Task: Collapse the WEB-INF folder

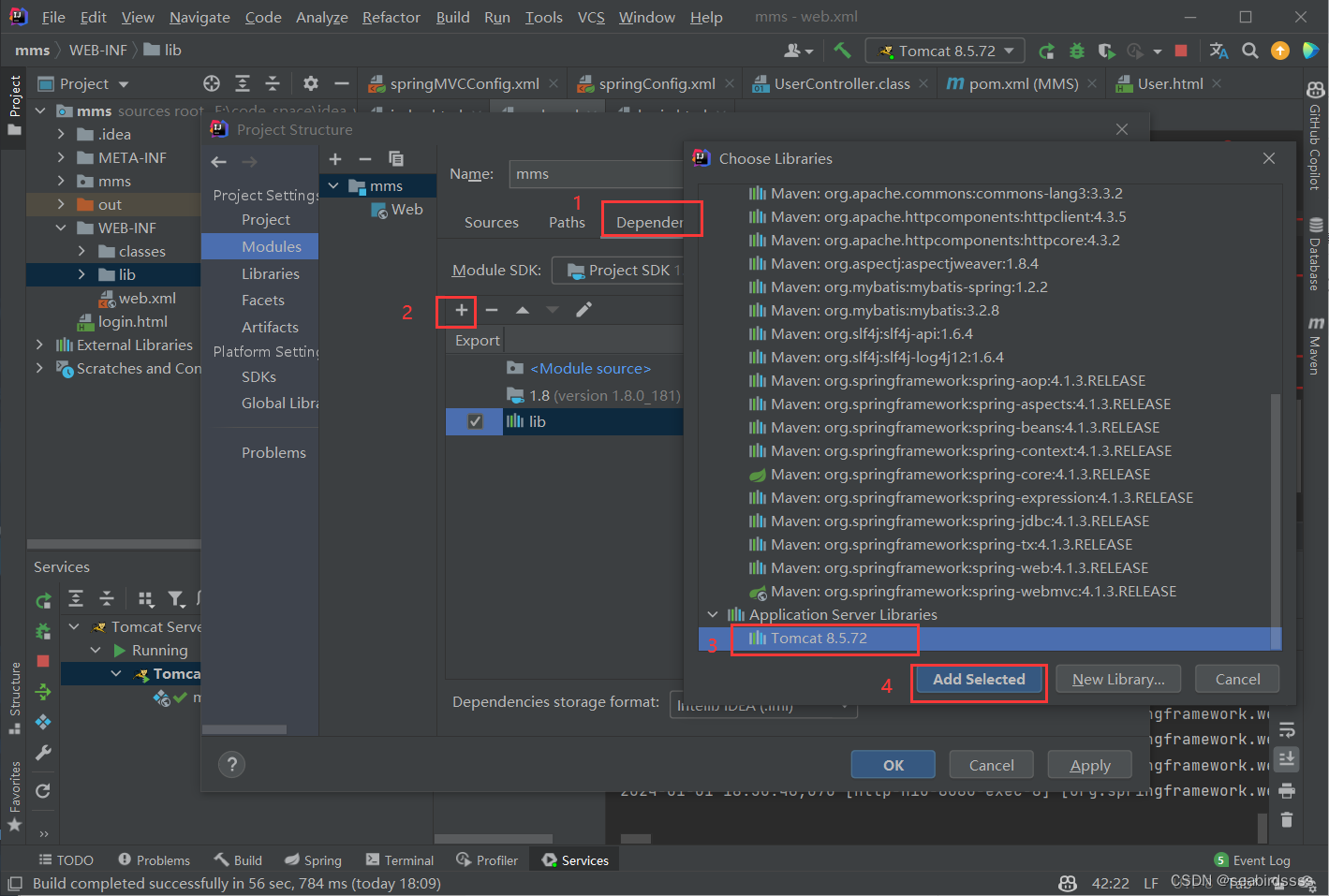Action: [61, 228]
